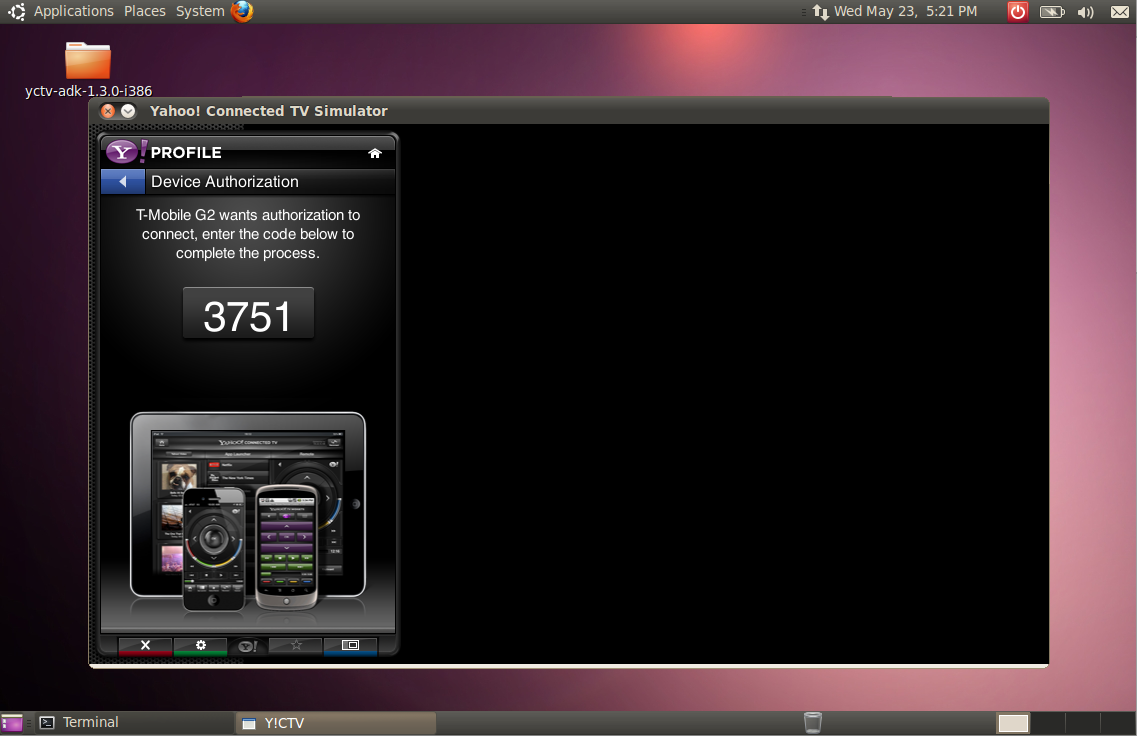The image size is (1137, 736).
Task: Open the Applications menu
Action: pos(74,11)
